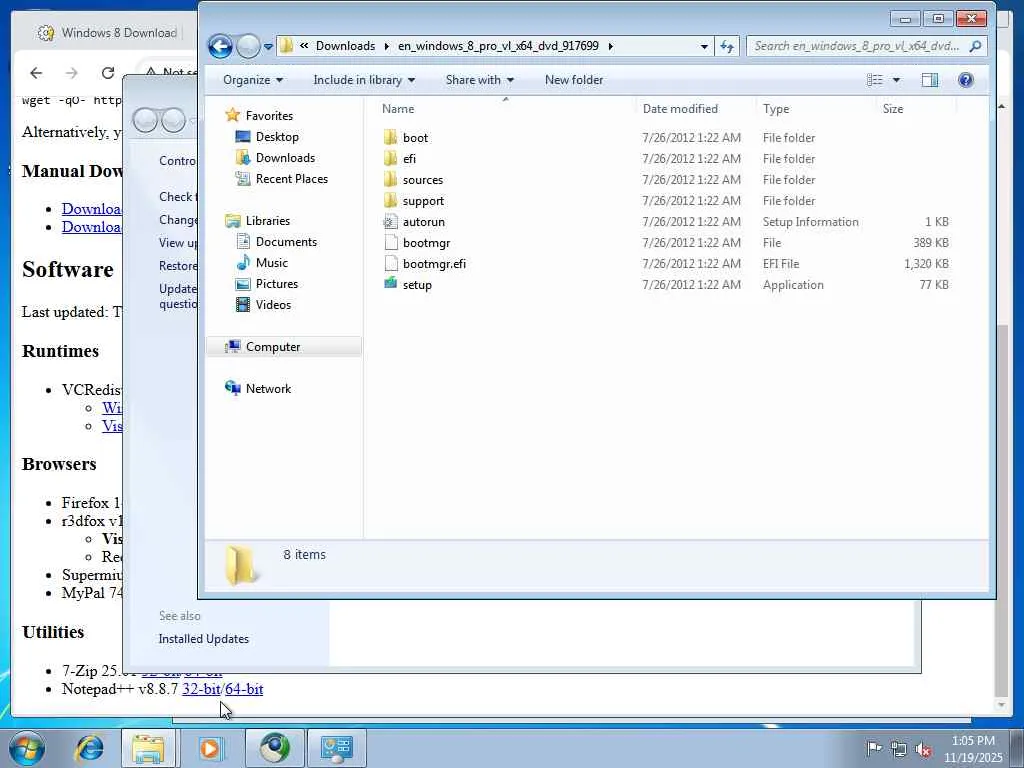Click the muted volume tray icon

[x=923, y=749]
